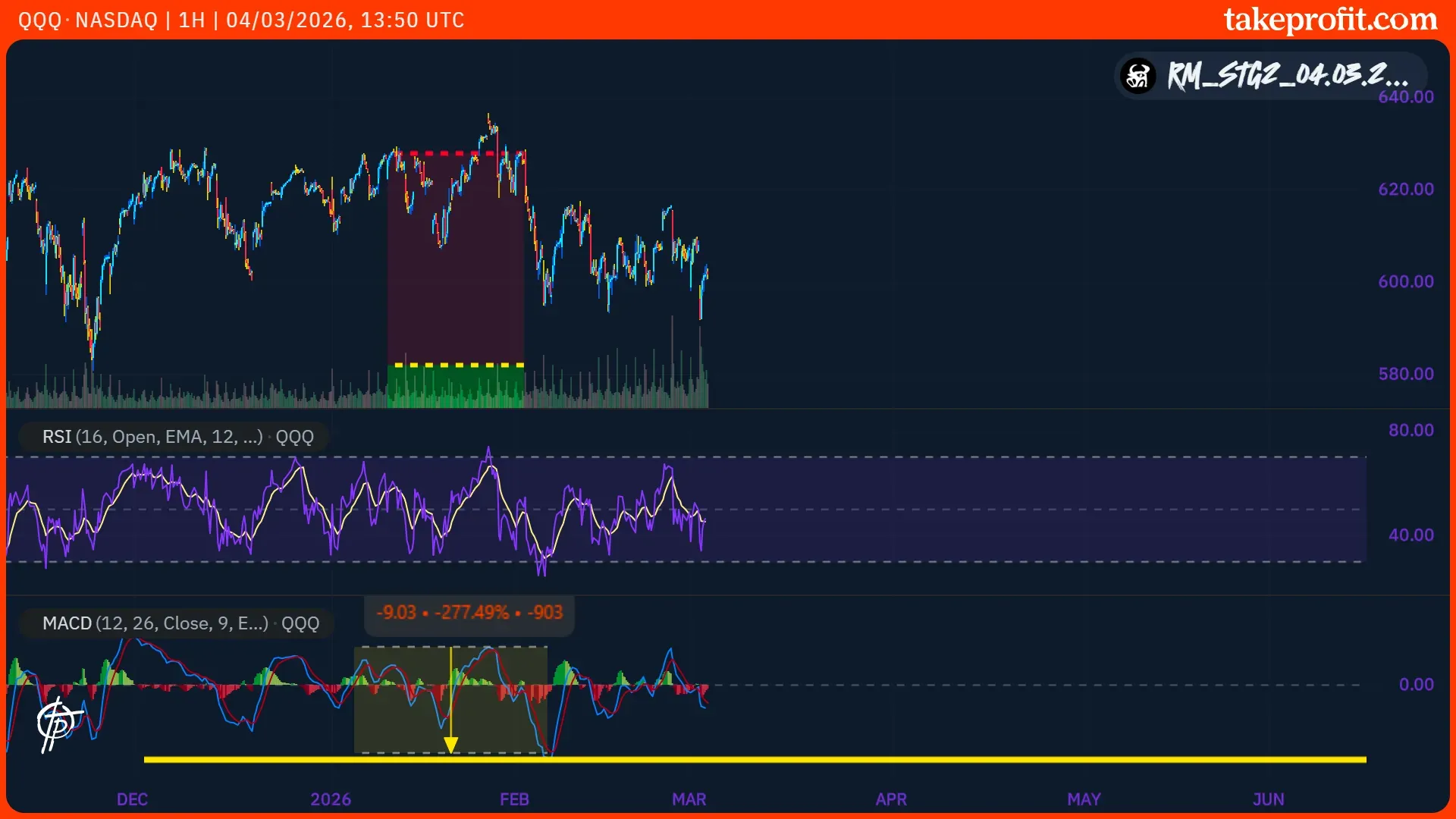Click the bull skull avatar icon
This screenshot has height=819, width=1456.
pos(1138,76)
